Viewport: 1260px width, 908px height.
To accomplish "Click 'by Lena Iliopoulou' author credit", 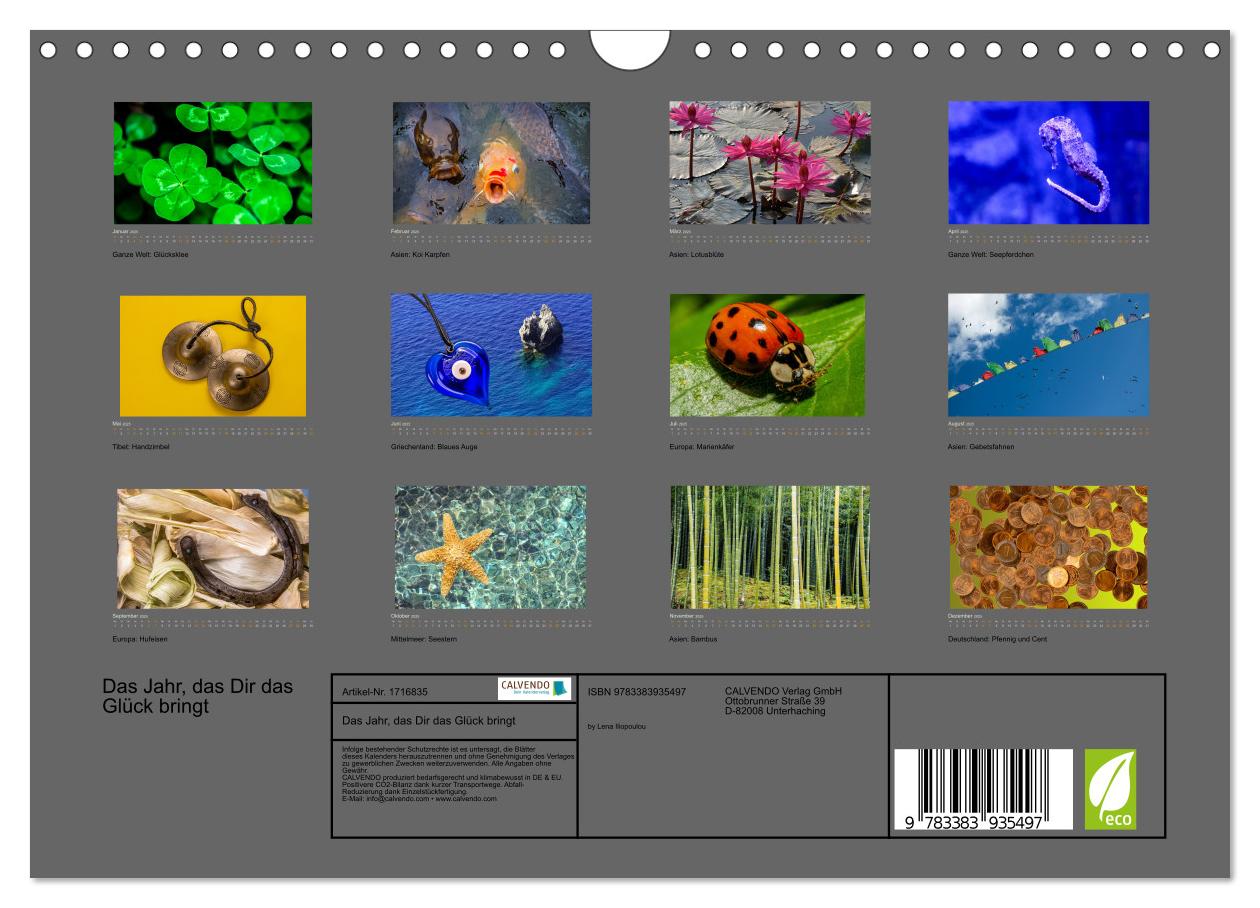I will (x=617, y=726).
